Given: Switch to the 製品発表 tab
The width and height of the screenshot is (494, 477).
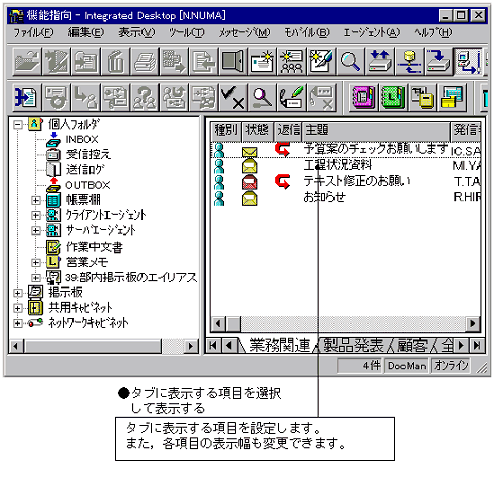Looking at the screenshot, I should (353, 345).
